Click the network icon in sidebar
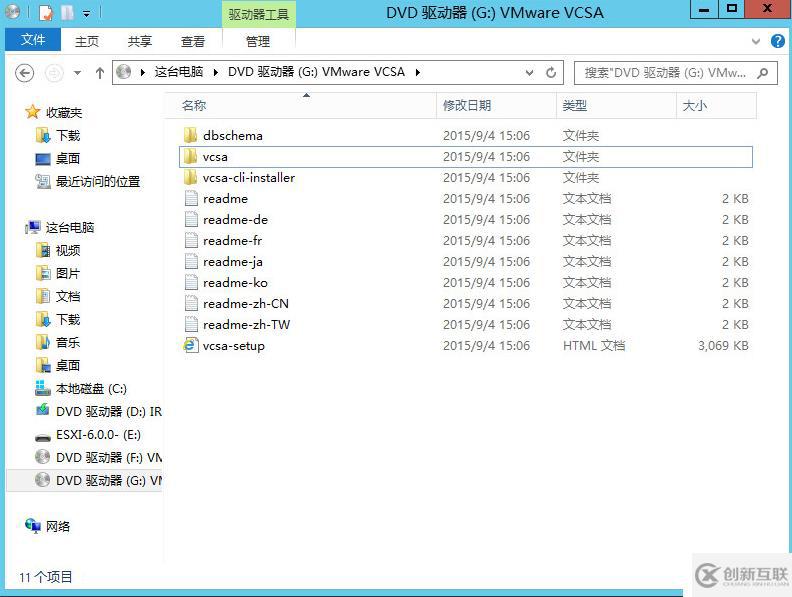Image resolution: width=792 pixels, height=597 pixels. pyautogui.click(x=33, y=526)
